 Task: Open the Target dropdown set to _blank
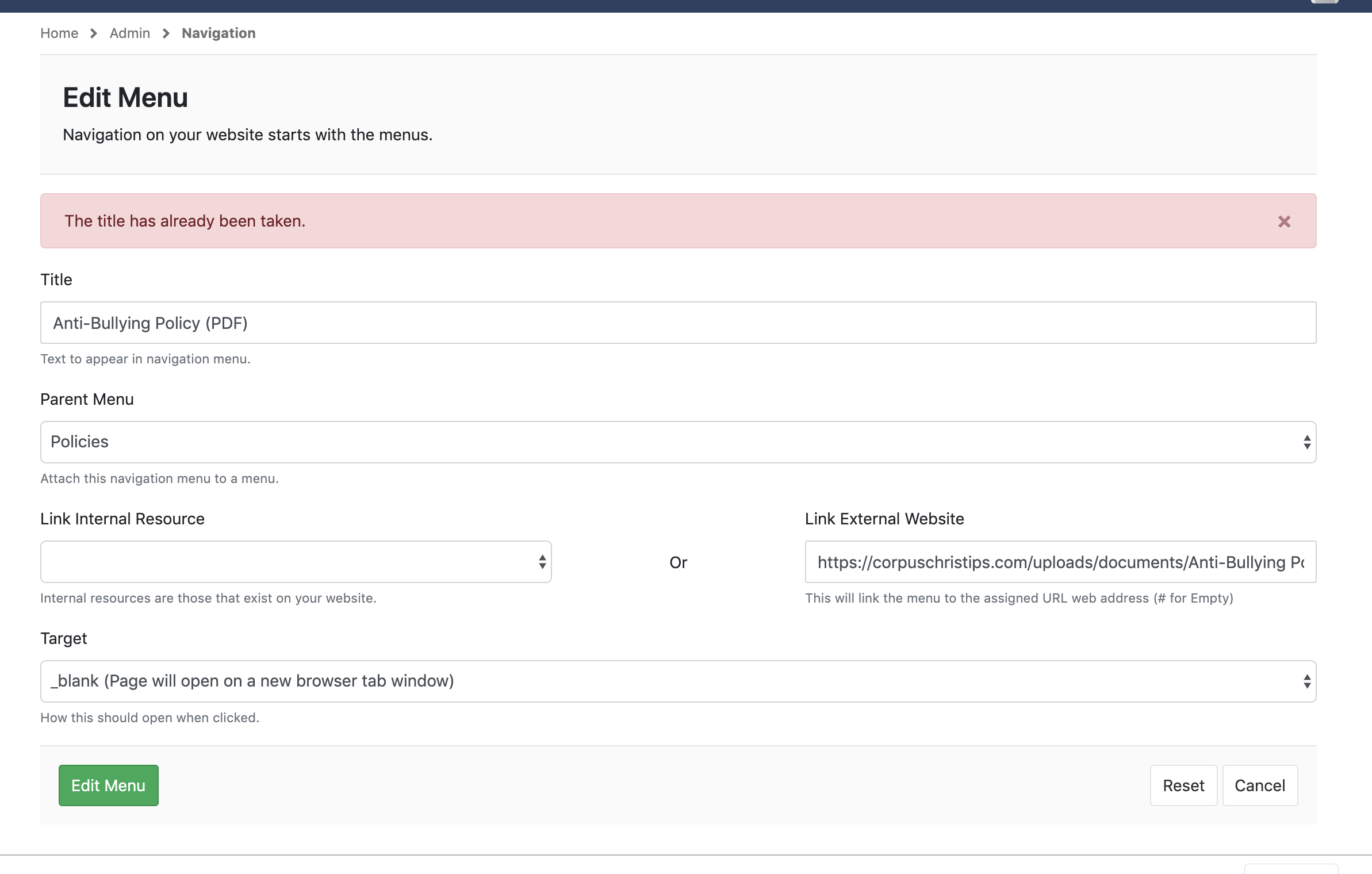click(633, 681)
